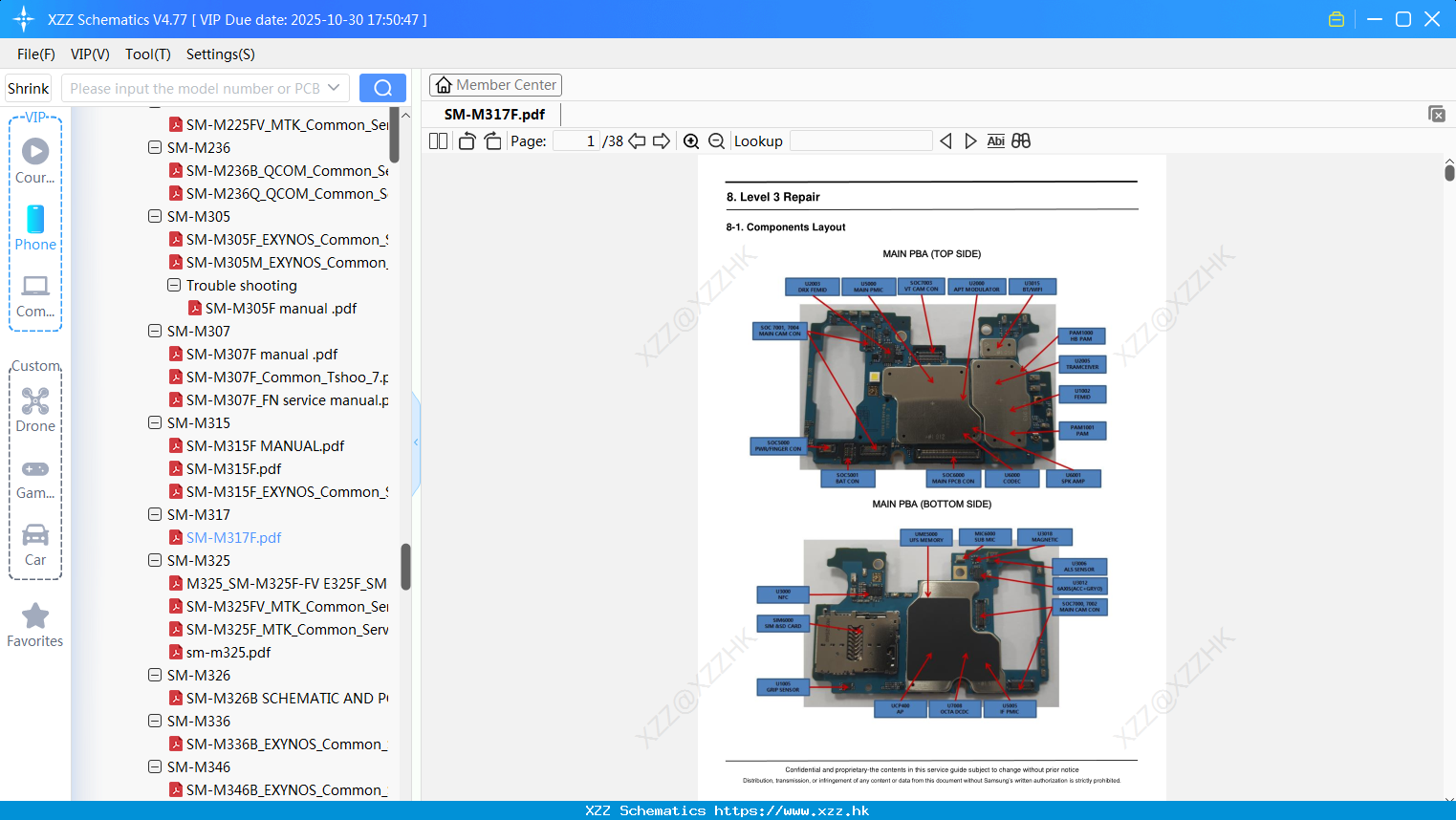The image size is (1456, 820).
Task: Click www.xzz.hk link in status bar
Action: tap(792, 810)
